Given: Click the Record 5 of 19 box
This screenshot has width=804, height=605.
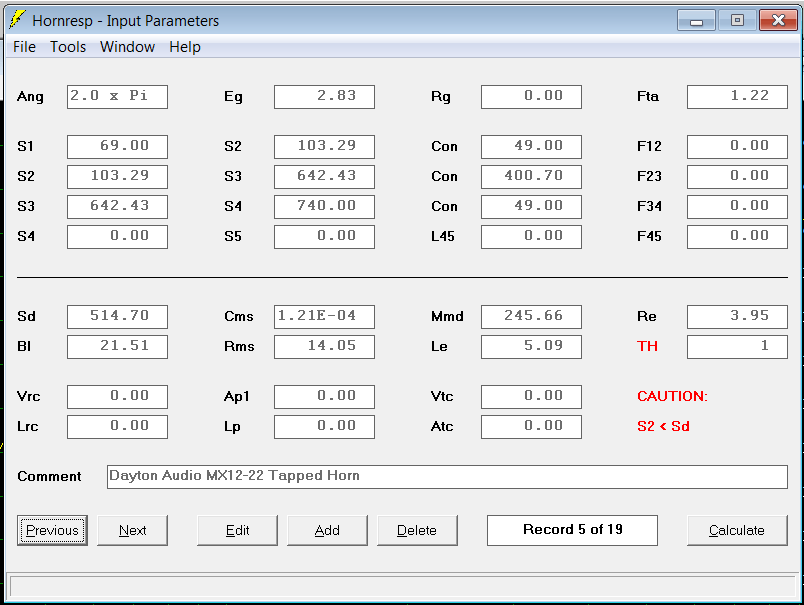Looking at the screenshot, I should (572, 530).
